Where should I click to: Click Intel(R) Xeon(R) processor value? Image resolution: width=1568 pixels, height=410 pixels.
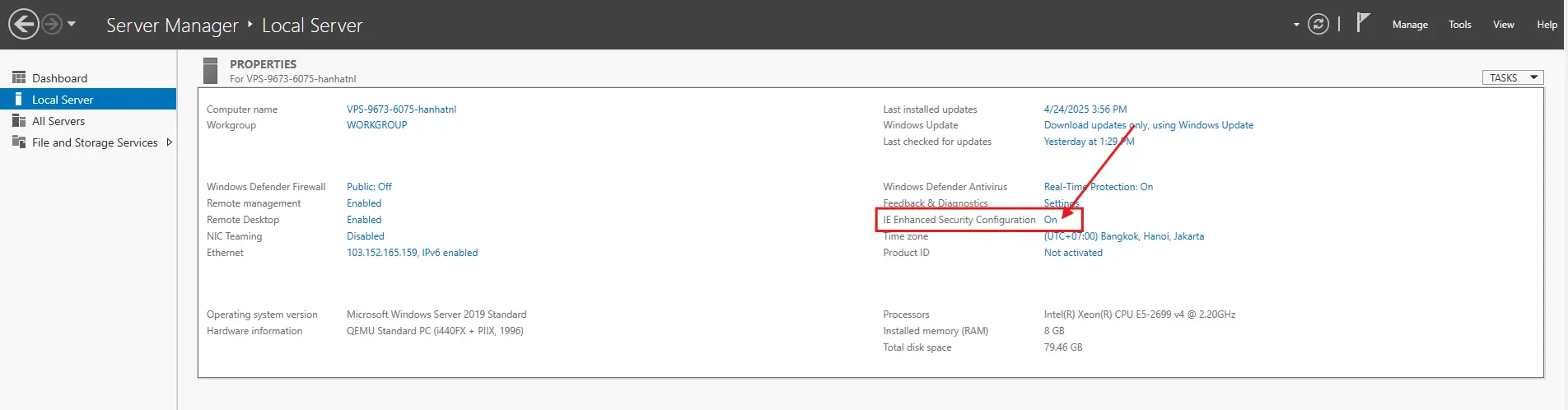[x=1140, y=314]
